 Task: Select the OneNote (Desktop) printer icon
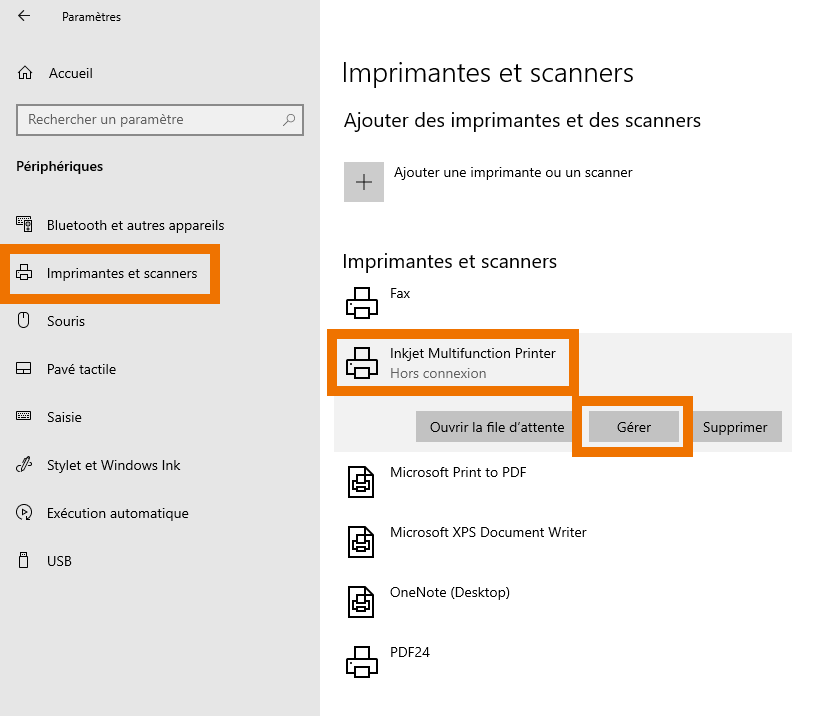coord(361,600)
